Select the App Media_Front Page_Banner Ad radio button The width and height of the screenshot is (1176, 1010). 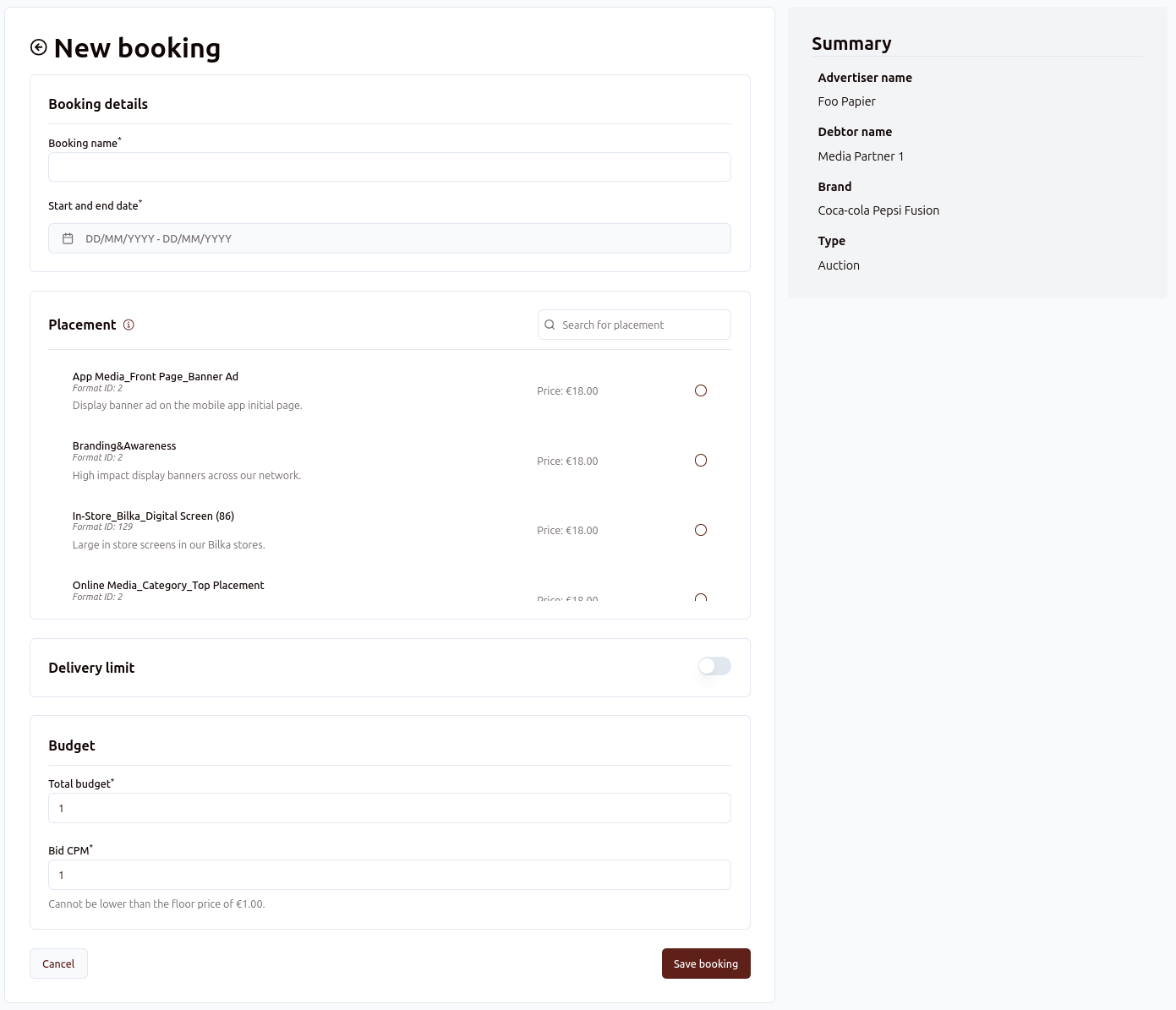coord(700,390)
